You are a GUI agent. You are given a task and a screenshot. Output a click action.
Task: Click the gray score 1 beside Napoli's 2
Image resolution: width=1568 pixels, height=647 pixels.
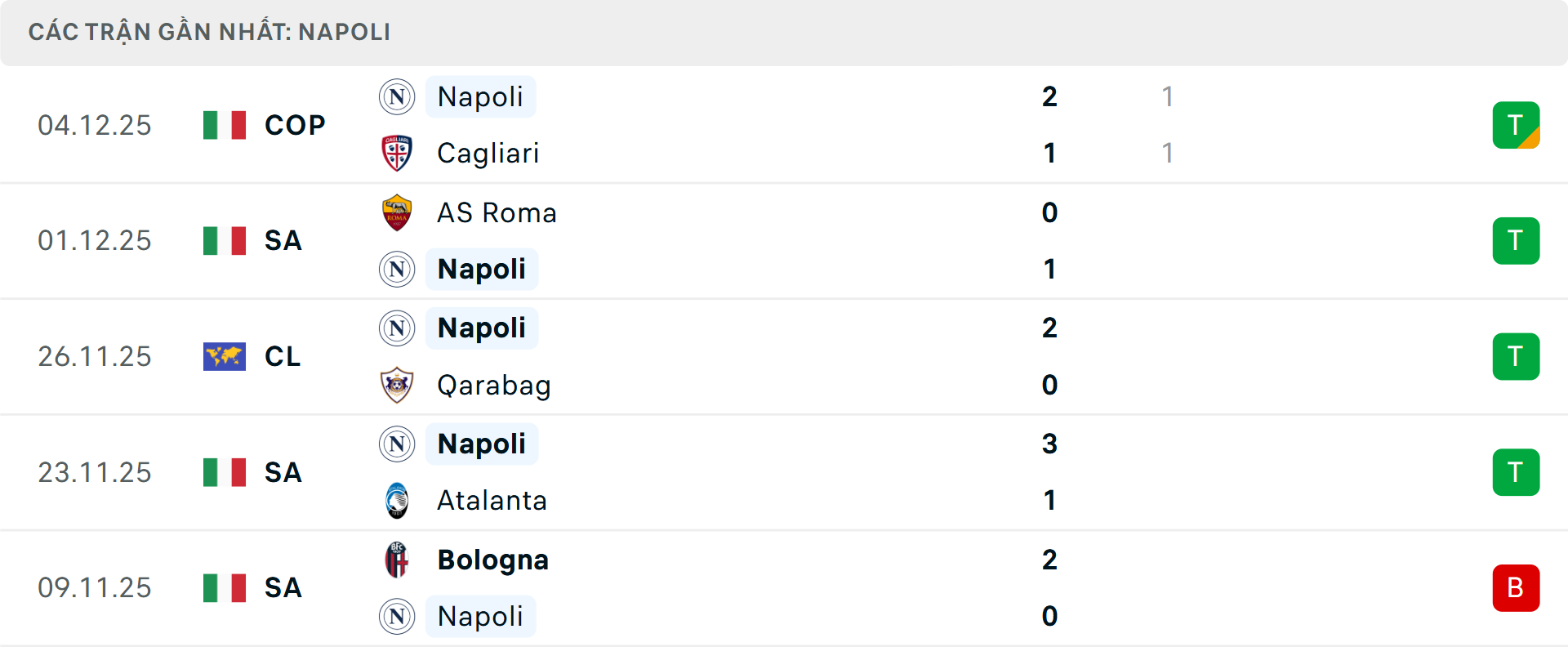point(1167,96)
